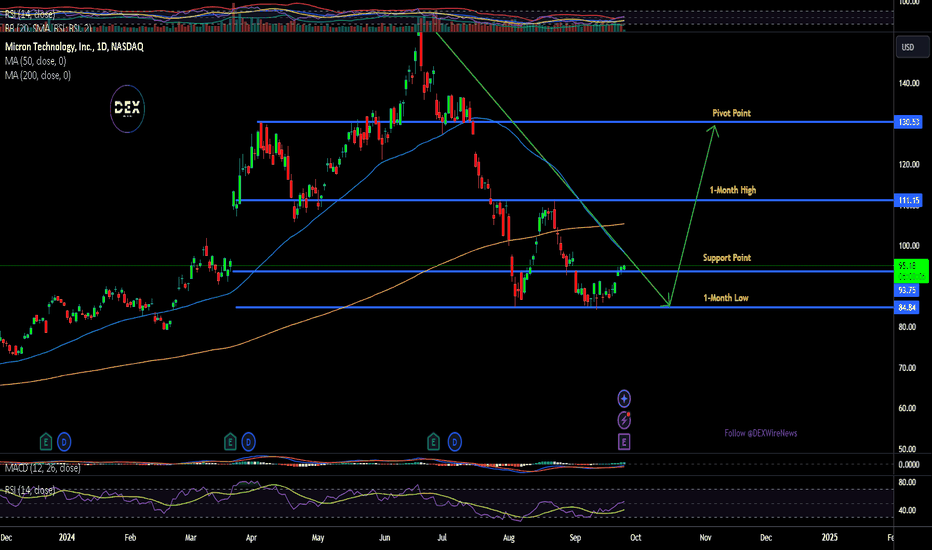Show the earnings E marker below late June
The image size is (932, 550).
pyautogui.click(x=433, y=442)
